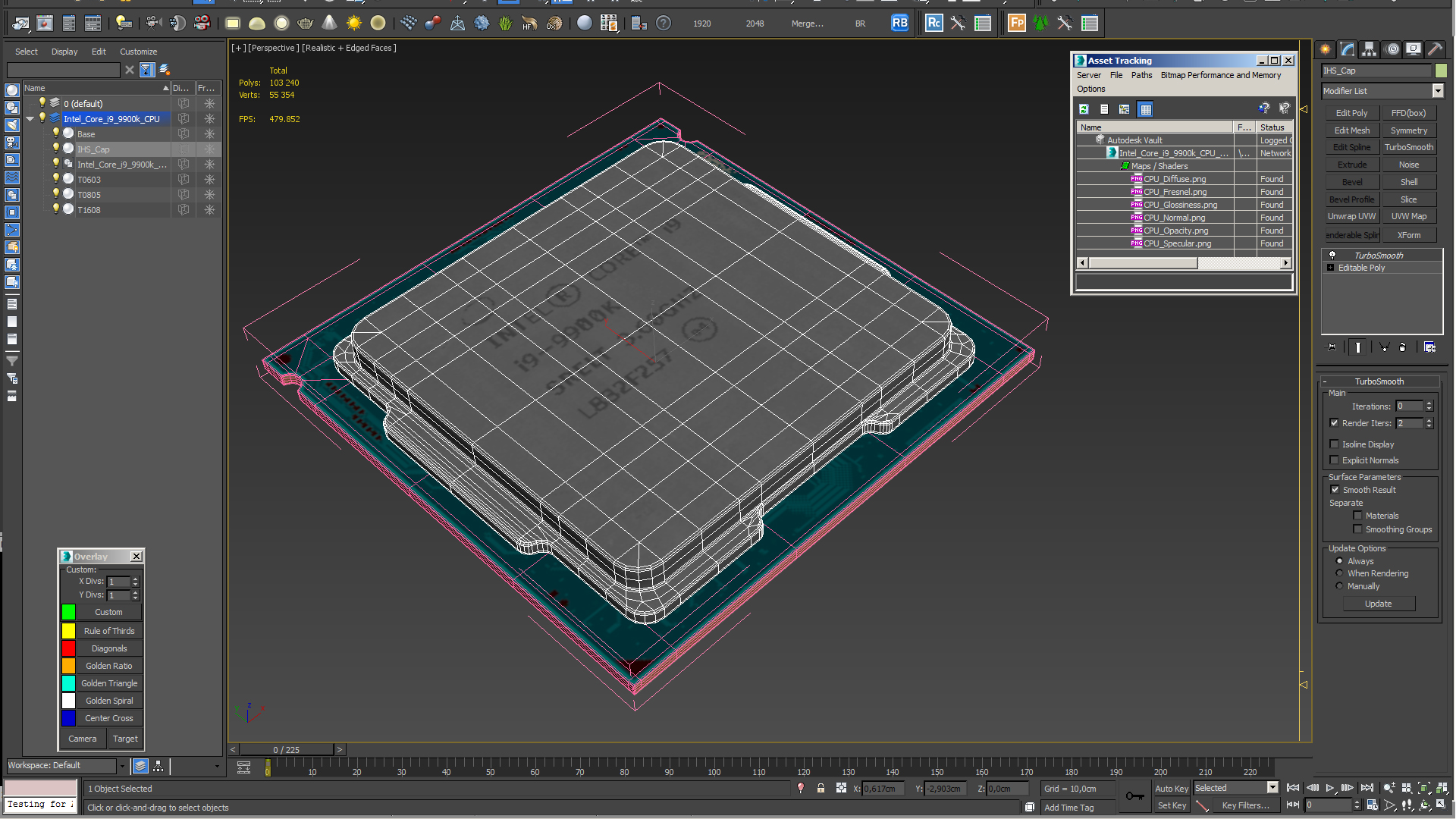Open the Workspace Default dropdown

pyautogui.click(x=121, y=766)
